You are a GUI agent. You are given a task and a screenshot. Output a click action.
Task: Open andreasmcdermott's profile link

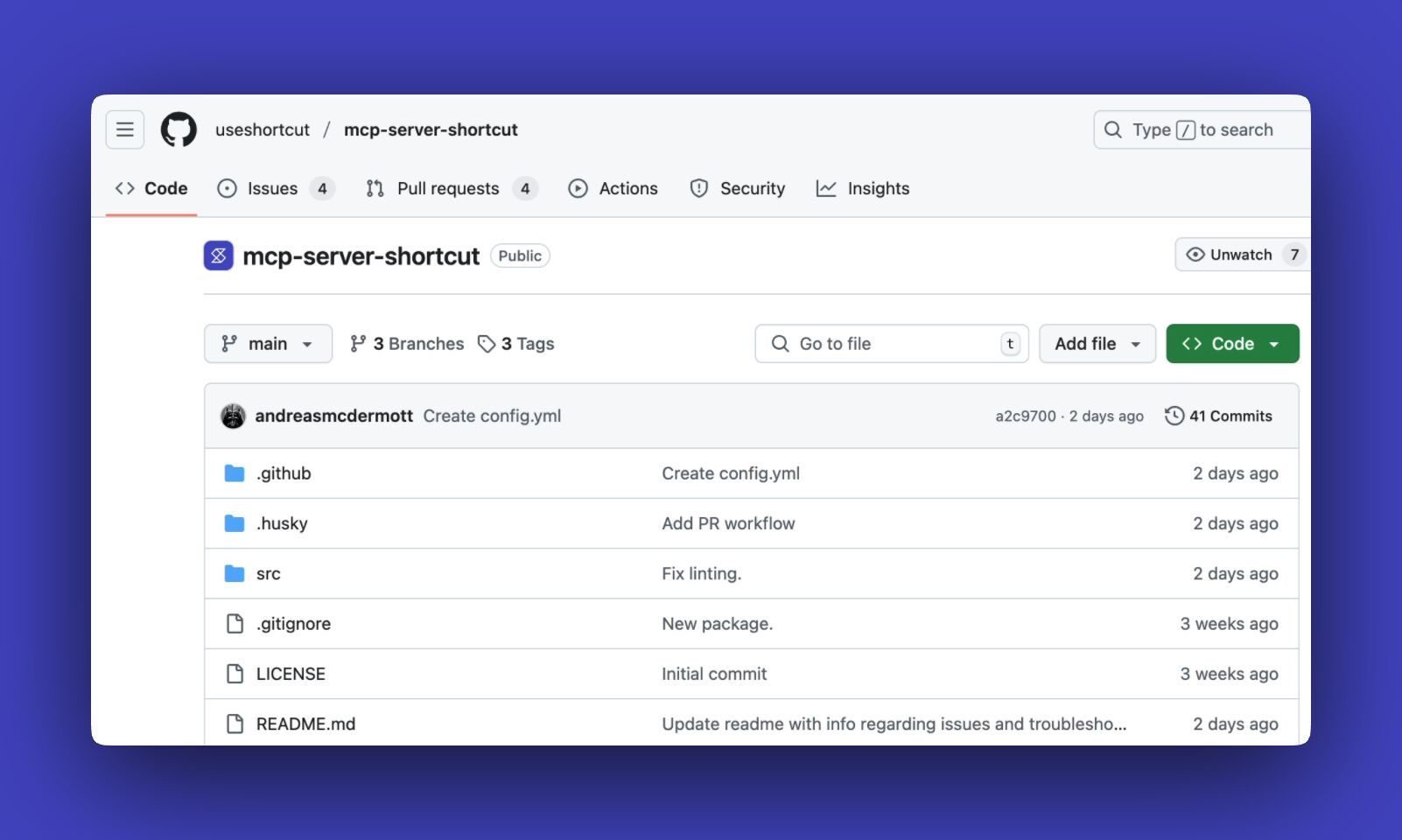click(333, 416)
